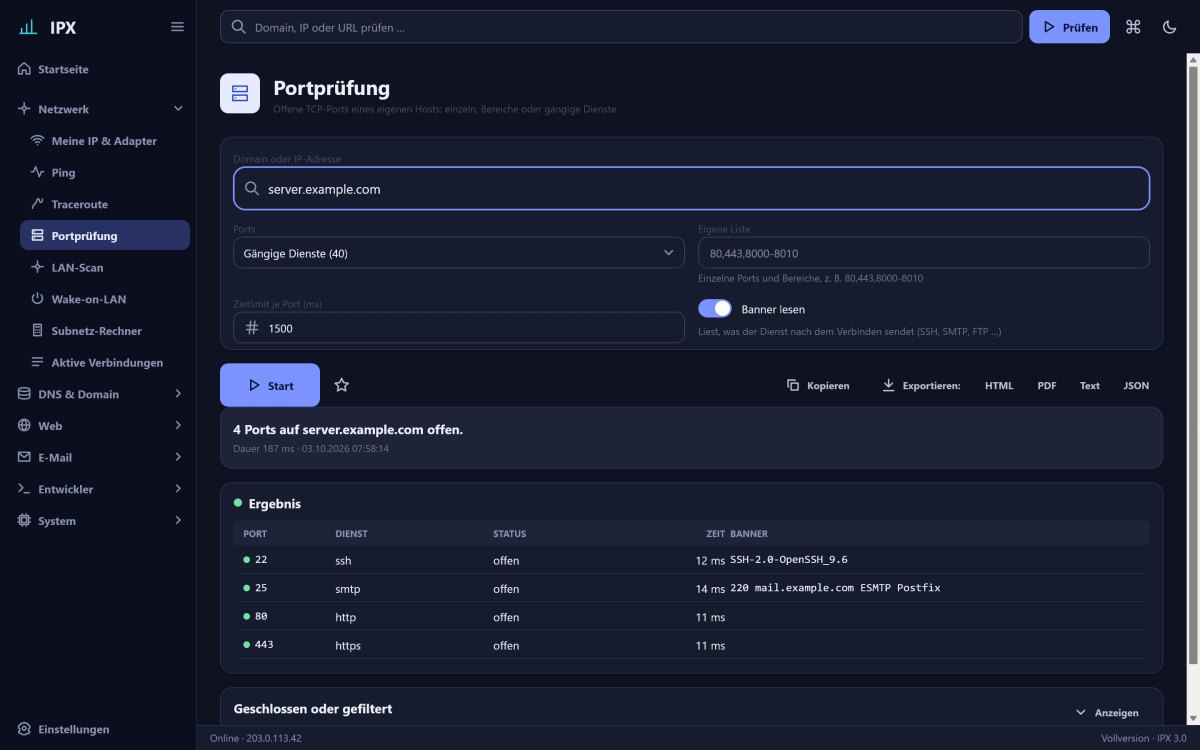Image resolution: width=1200 pixels, height=750 pixels.
Task: Switch theme with the moon icon
Action: [x=1169, y=27]
